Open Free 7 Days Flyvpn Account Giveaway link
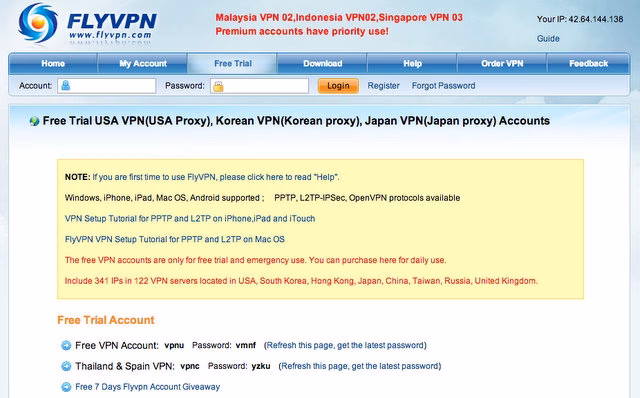 click(x=147, y=387)
